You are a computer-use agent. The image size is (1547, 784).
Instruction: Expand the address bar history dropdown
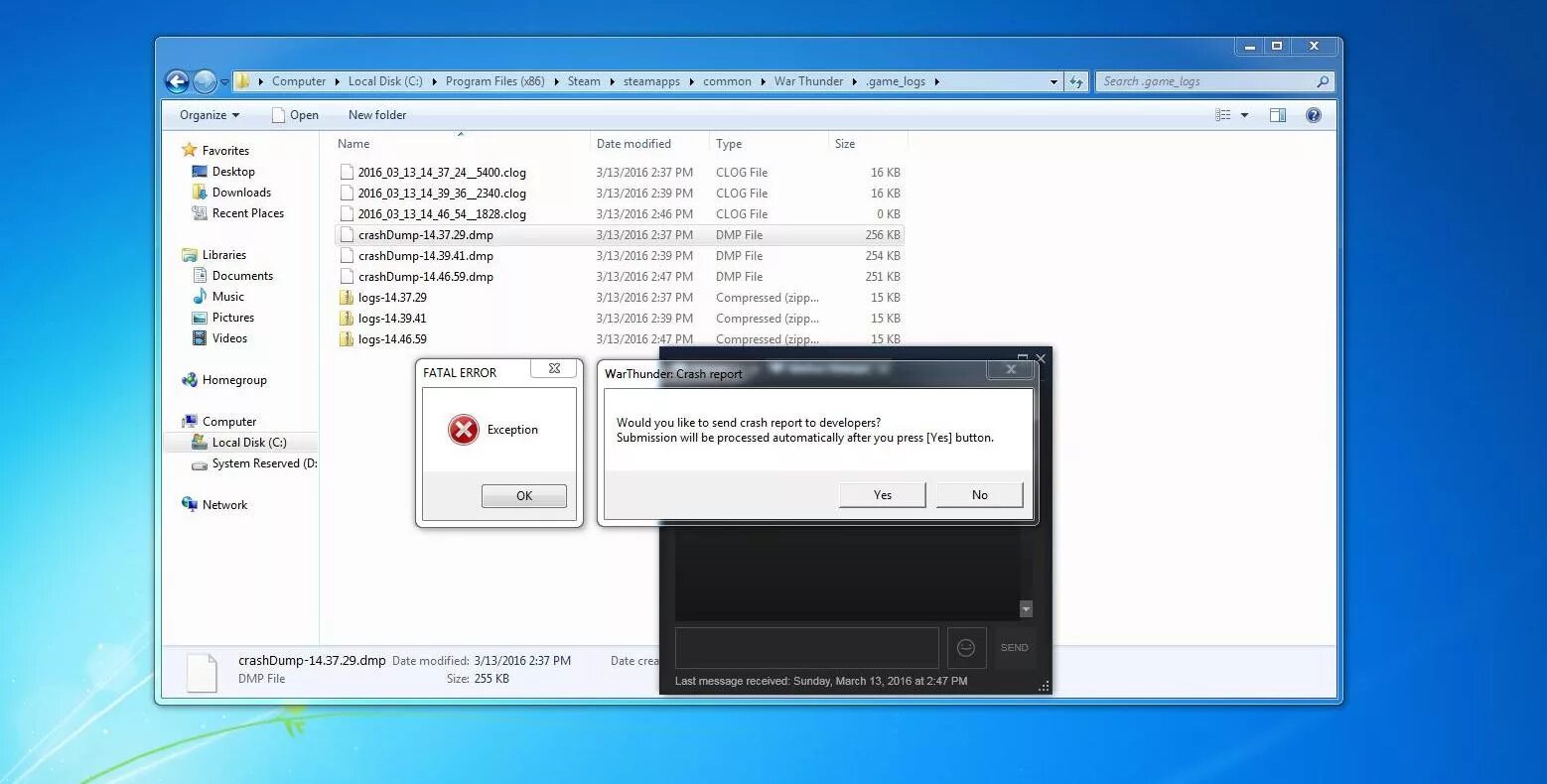click(1054, 81)
